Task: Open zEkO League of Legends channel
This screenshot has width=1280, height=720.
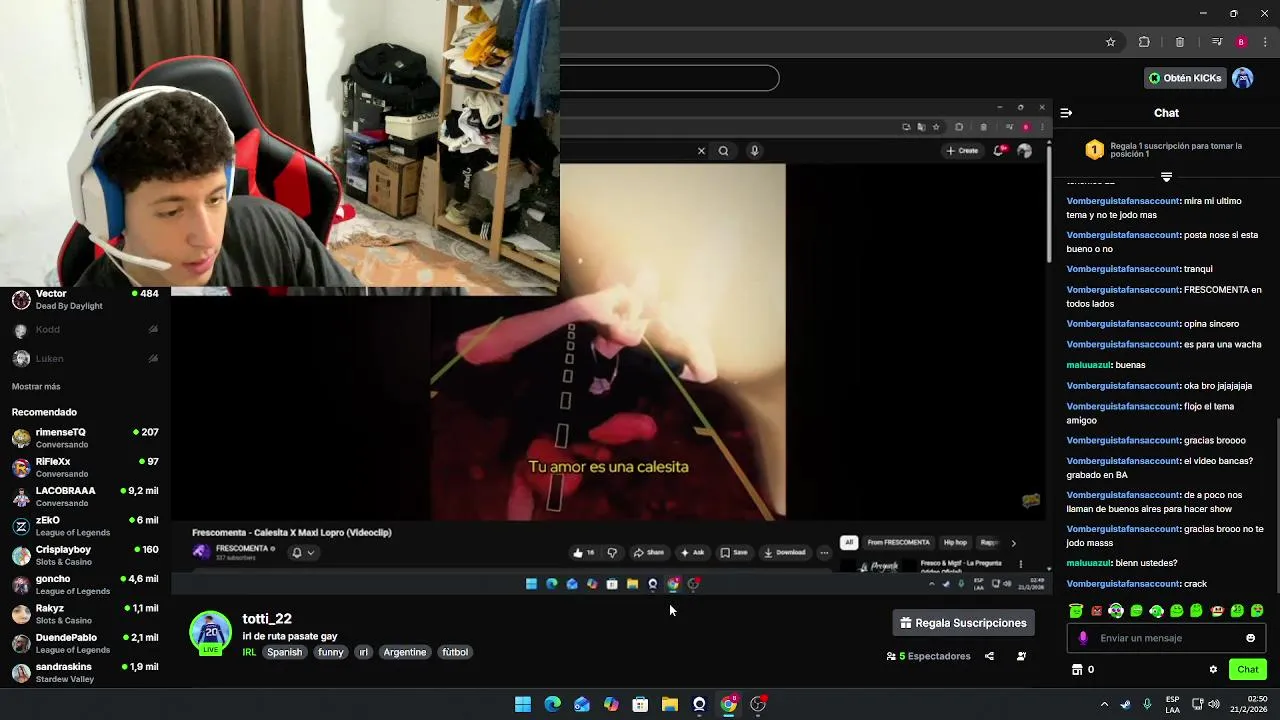Action: click(x=85, y=526)
